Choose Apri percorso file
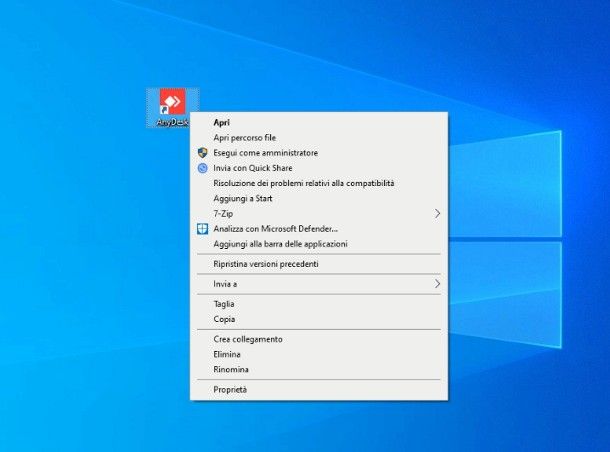The width and height of the screenshot is (610, 452). click(319, 138)
